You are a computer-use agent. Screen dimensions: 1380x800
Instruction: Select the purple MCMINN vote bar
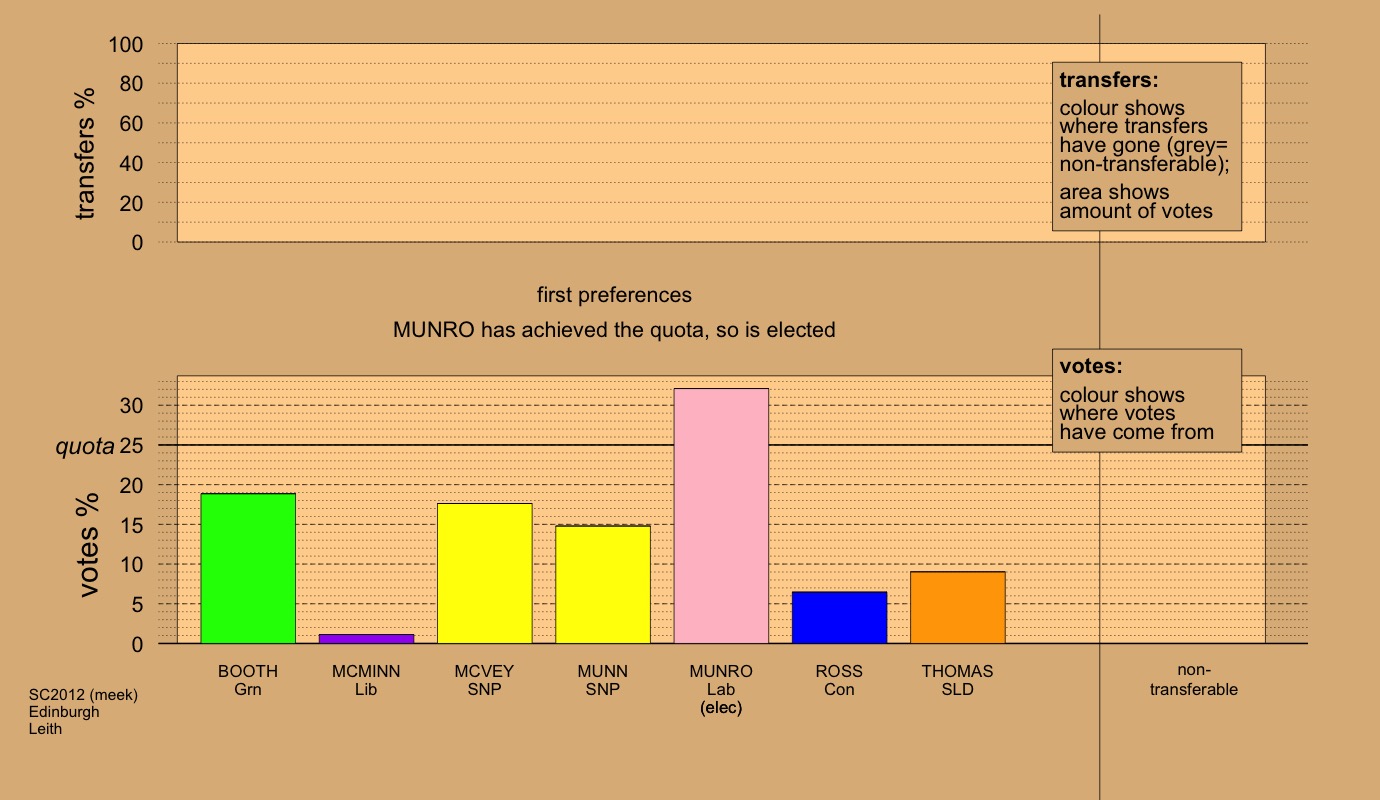click(x=366, y=638)
